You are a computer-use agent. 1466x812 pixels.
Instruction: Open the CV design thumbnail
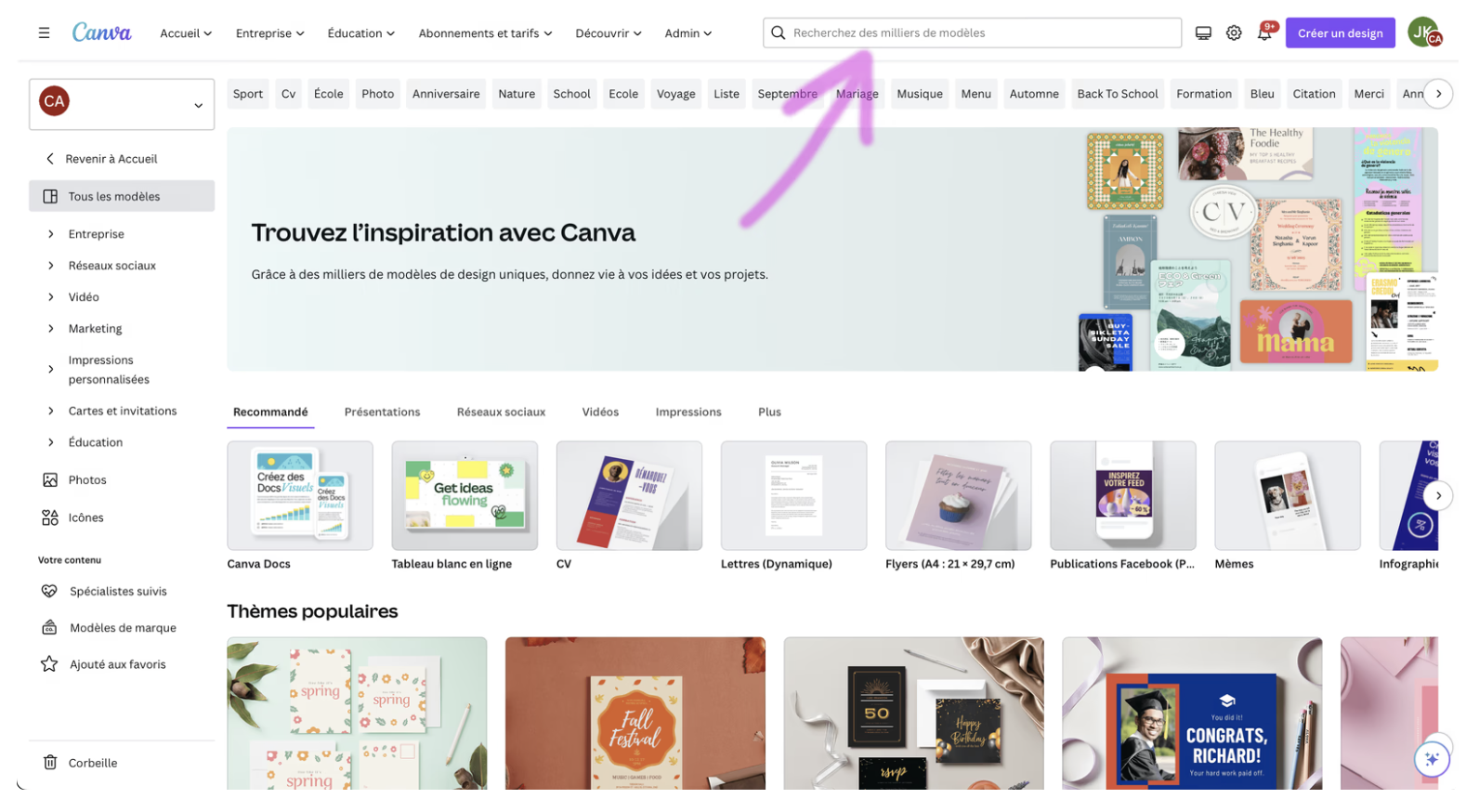[629, 495]
